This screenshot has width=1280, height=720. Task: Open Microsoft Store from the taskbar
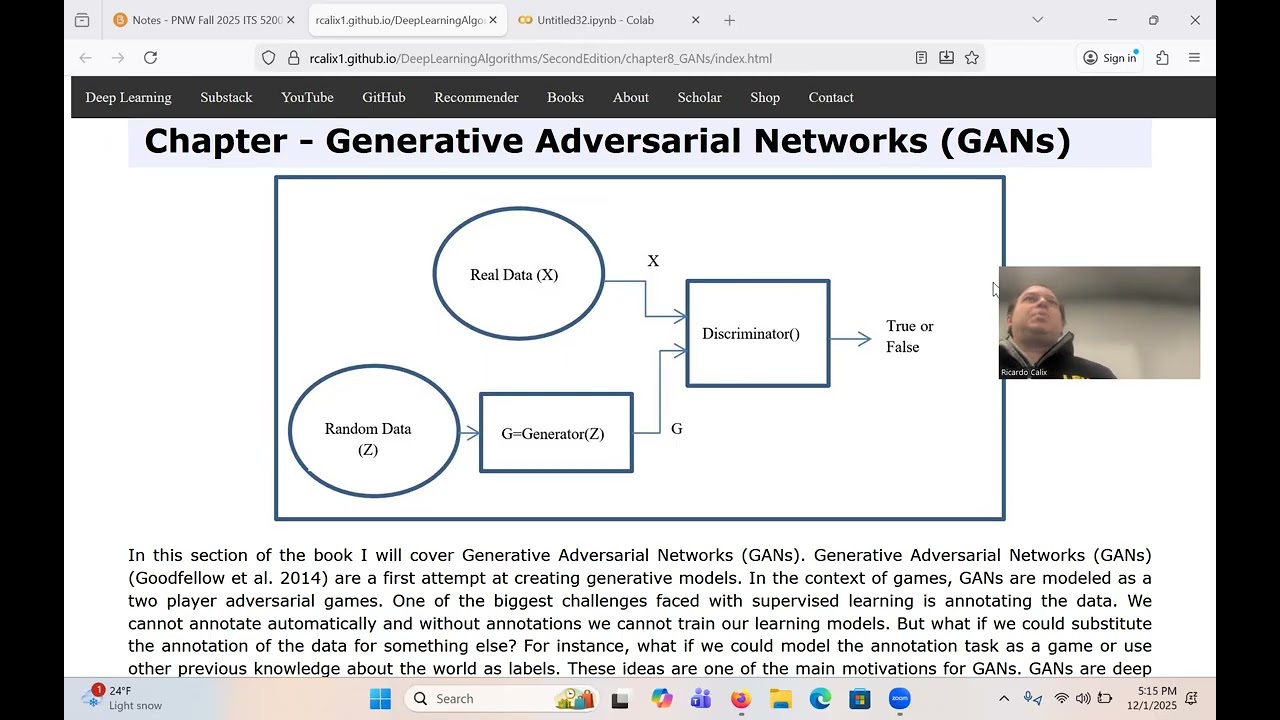pos(860,699)
